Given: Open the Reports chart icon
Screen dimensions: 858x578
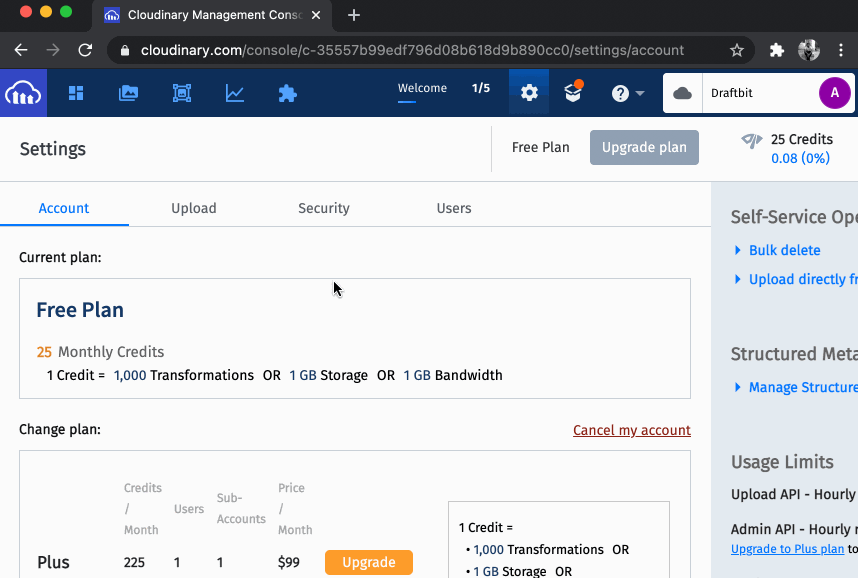Looking at the screenshot, I should click(x=235, y=93).
